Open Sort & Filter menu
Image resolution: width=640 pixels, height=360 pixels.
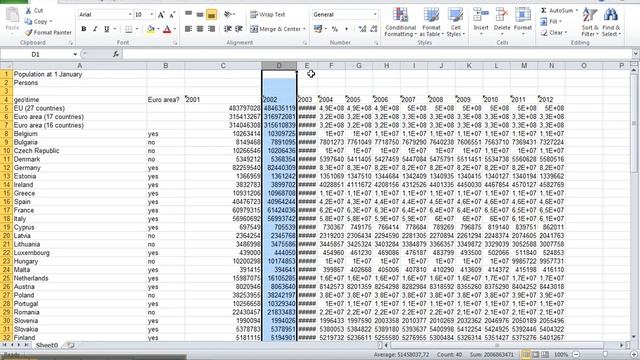point(590,22)
